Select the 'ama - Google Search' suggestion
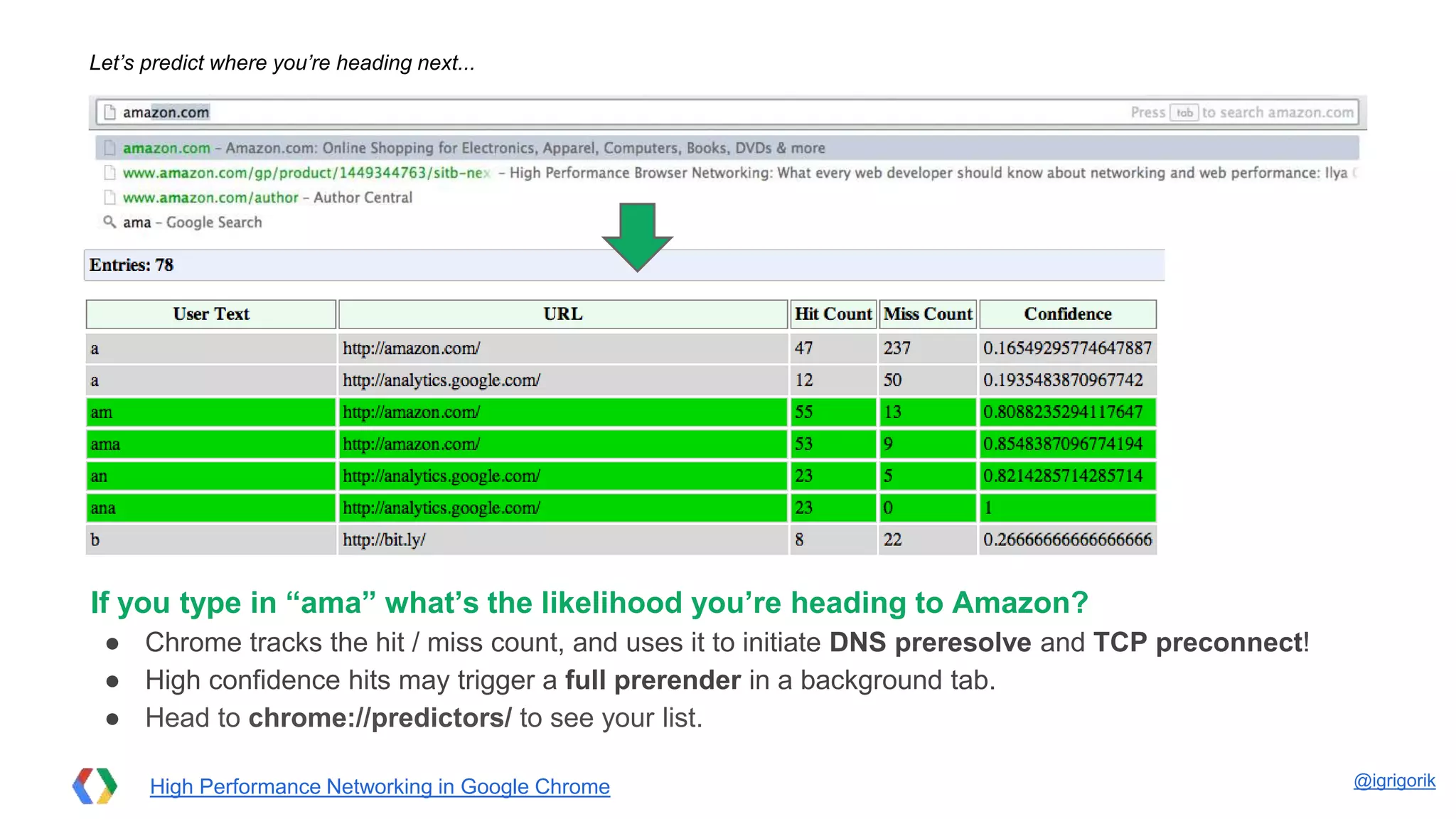This screenshot has height=819, width=1456. [x=192, y=223]
